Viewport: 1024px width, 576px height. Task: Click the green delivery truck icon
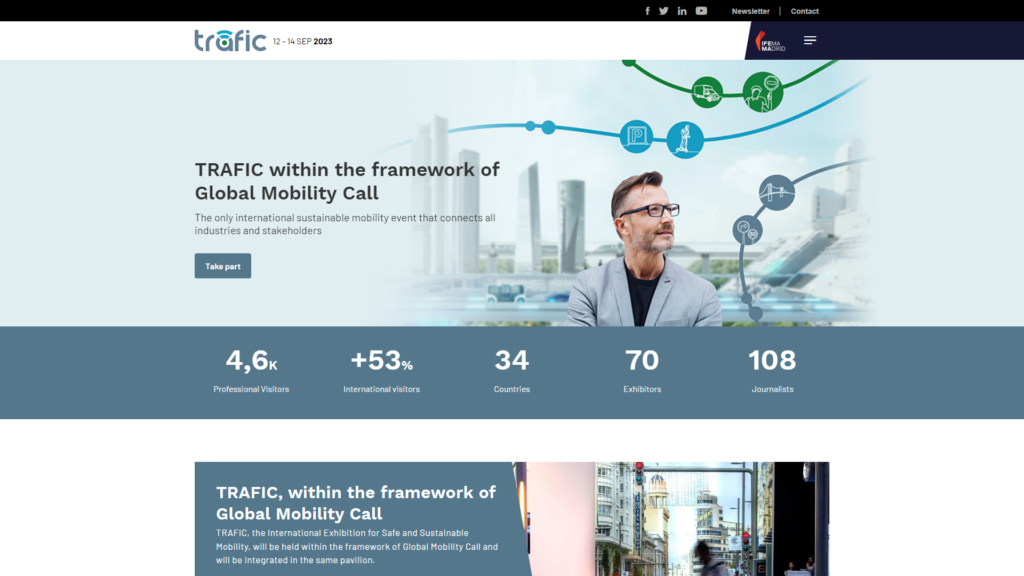[x=707, y=92]
